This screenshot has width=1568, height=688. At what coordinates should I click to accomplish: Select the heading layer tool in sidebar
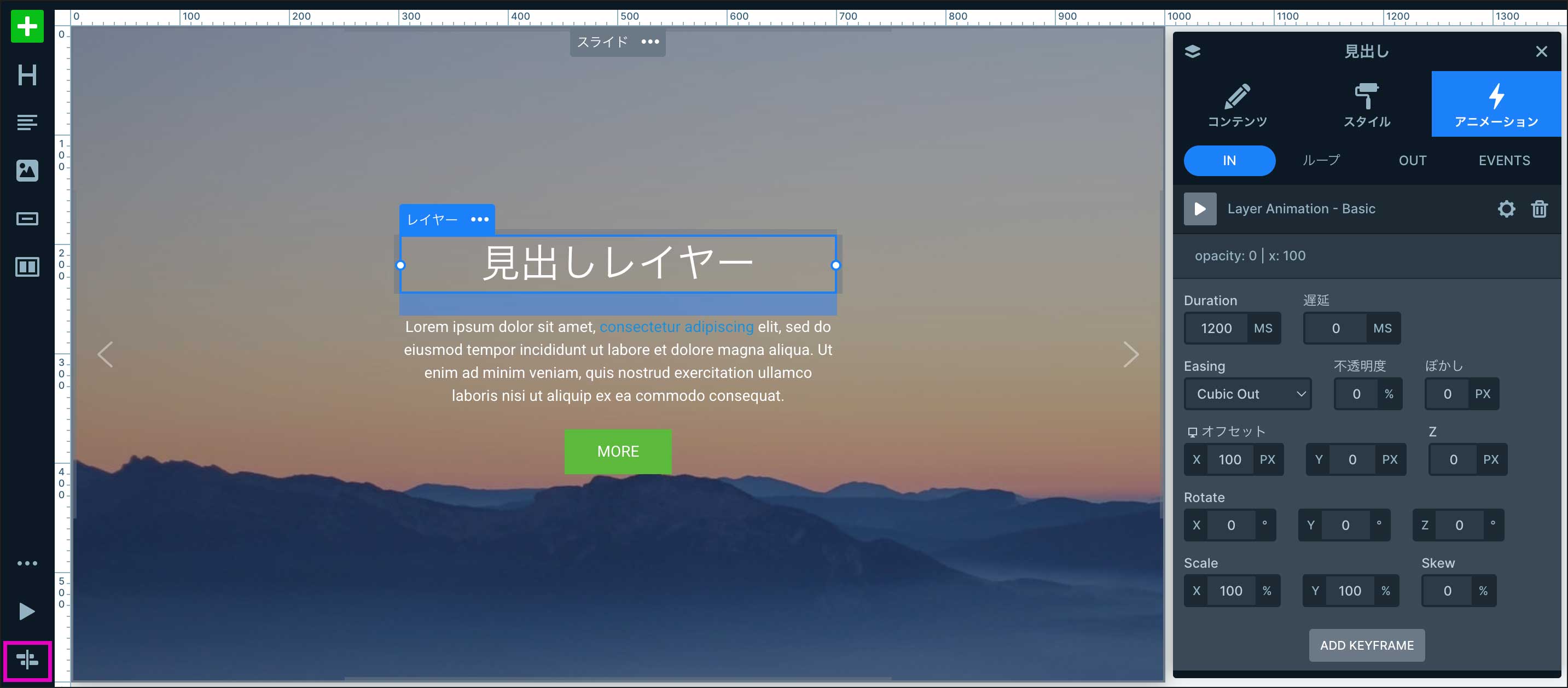coord(27,75)
